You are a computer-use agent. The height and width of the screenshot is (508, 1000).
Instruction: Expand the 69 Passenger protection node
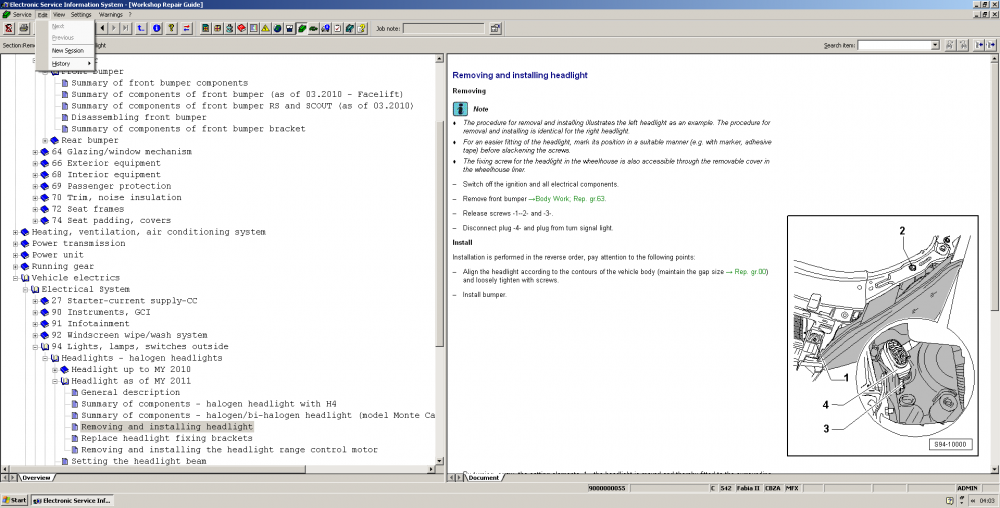(35, 186)
